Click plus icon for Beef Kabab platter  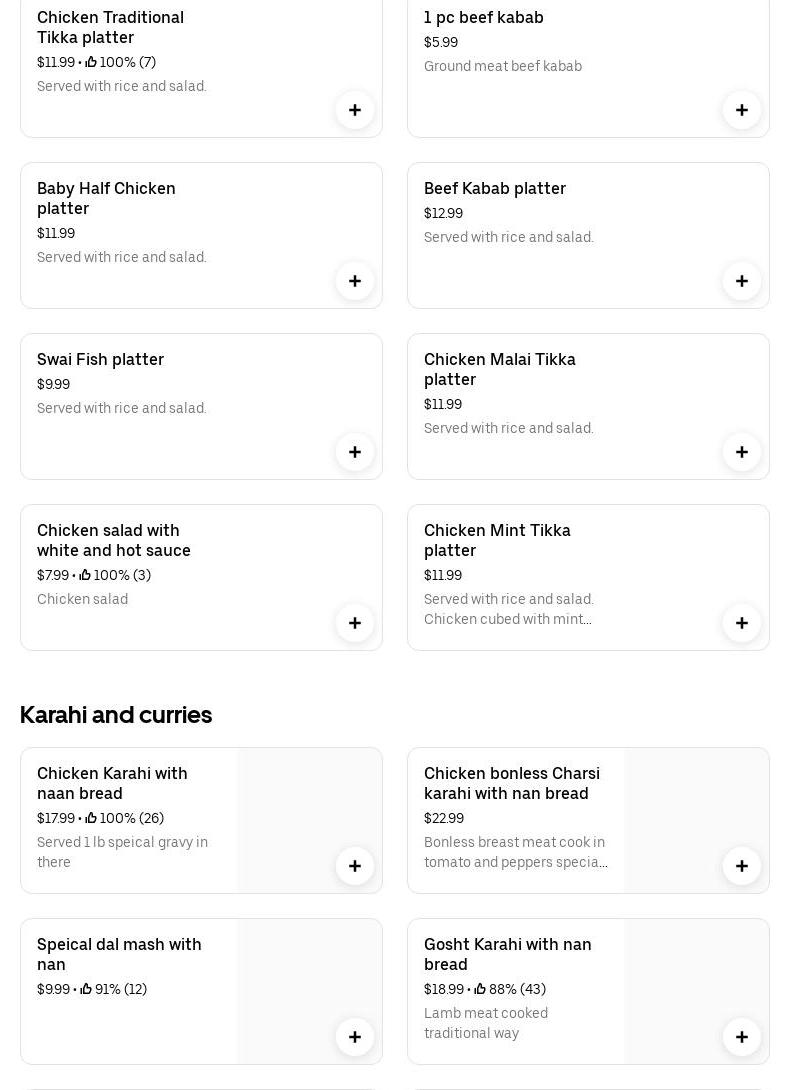click(x=742, y=281)
